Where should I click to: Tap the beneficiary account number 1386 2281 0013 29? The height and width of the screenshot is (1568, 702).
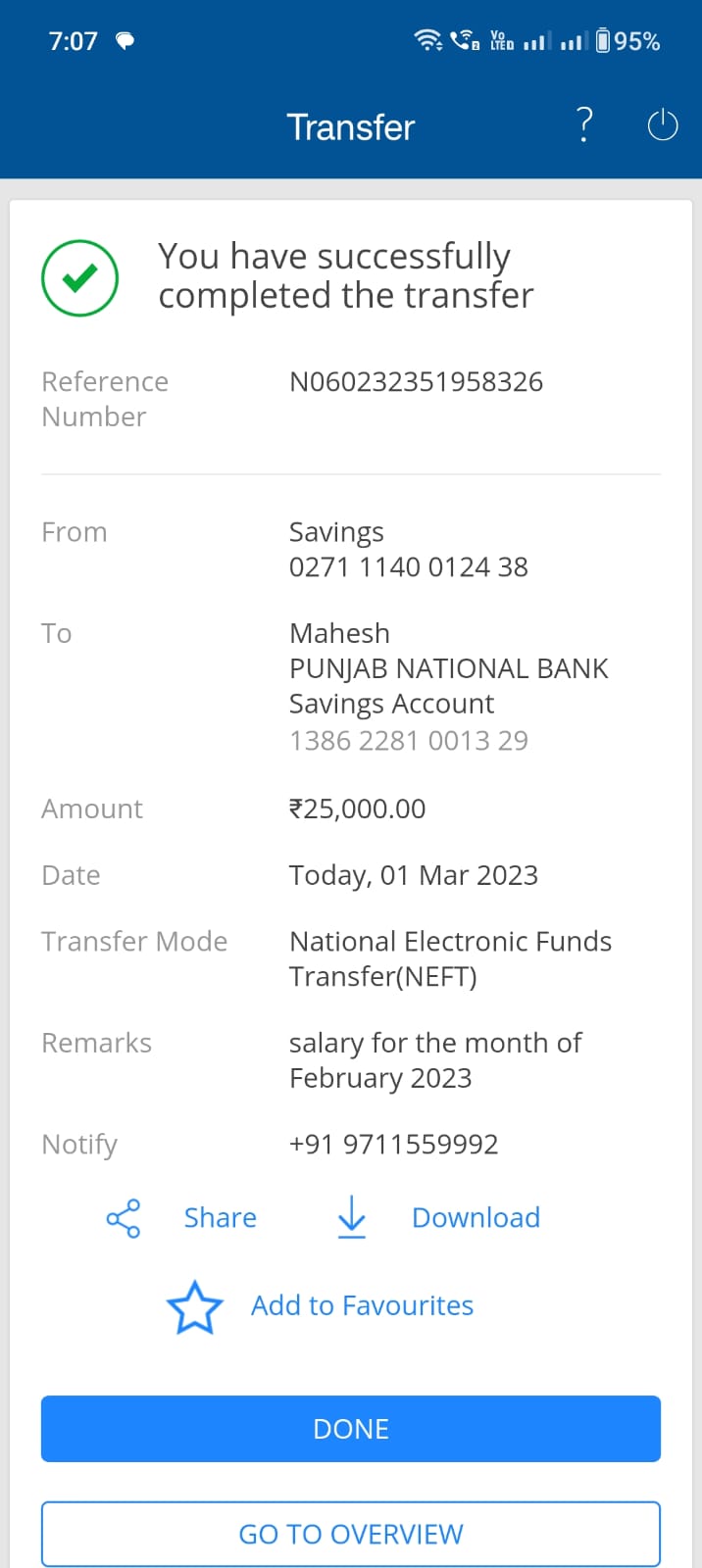[408, 741]
